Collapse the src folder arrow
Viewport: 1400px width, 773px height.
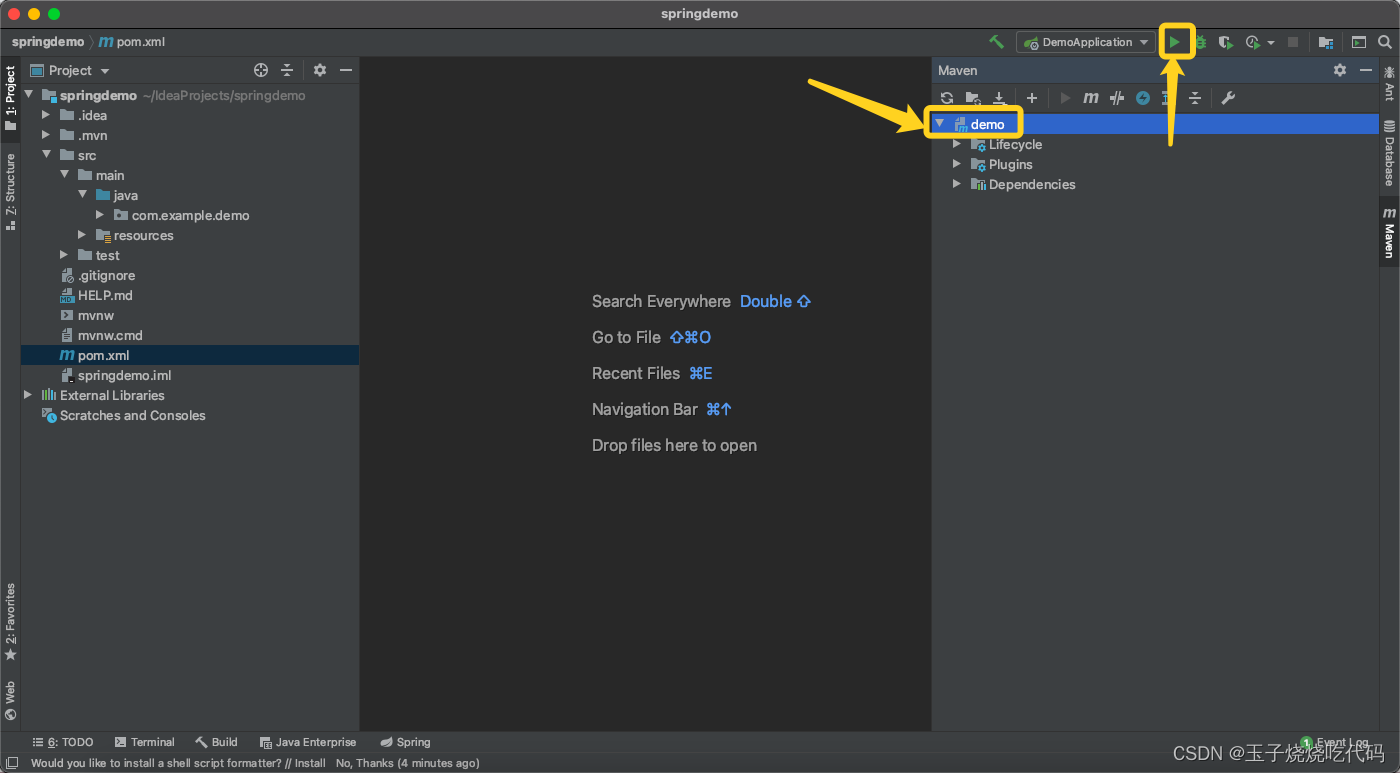pos(46,156)
